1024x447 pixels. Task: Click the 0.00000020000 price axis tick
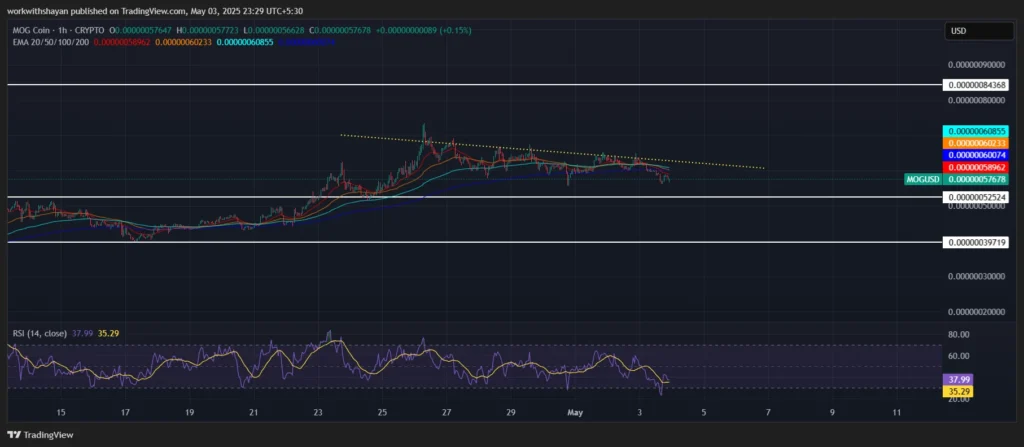(x=978, y=312)
